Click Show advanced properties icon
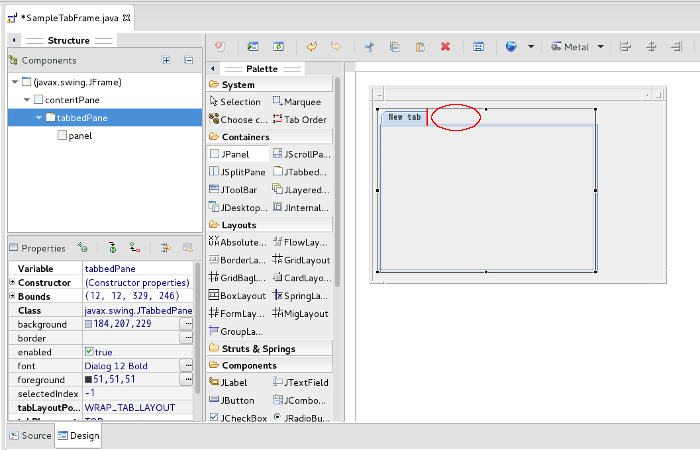This screenshot has width=700, height=450. (x=166, y=248)
